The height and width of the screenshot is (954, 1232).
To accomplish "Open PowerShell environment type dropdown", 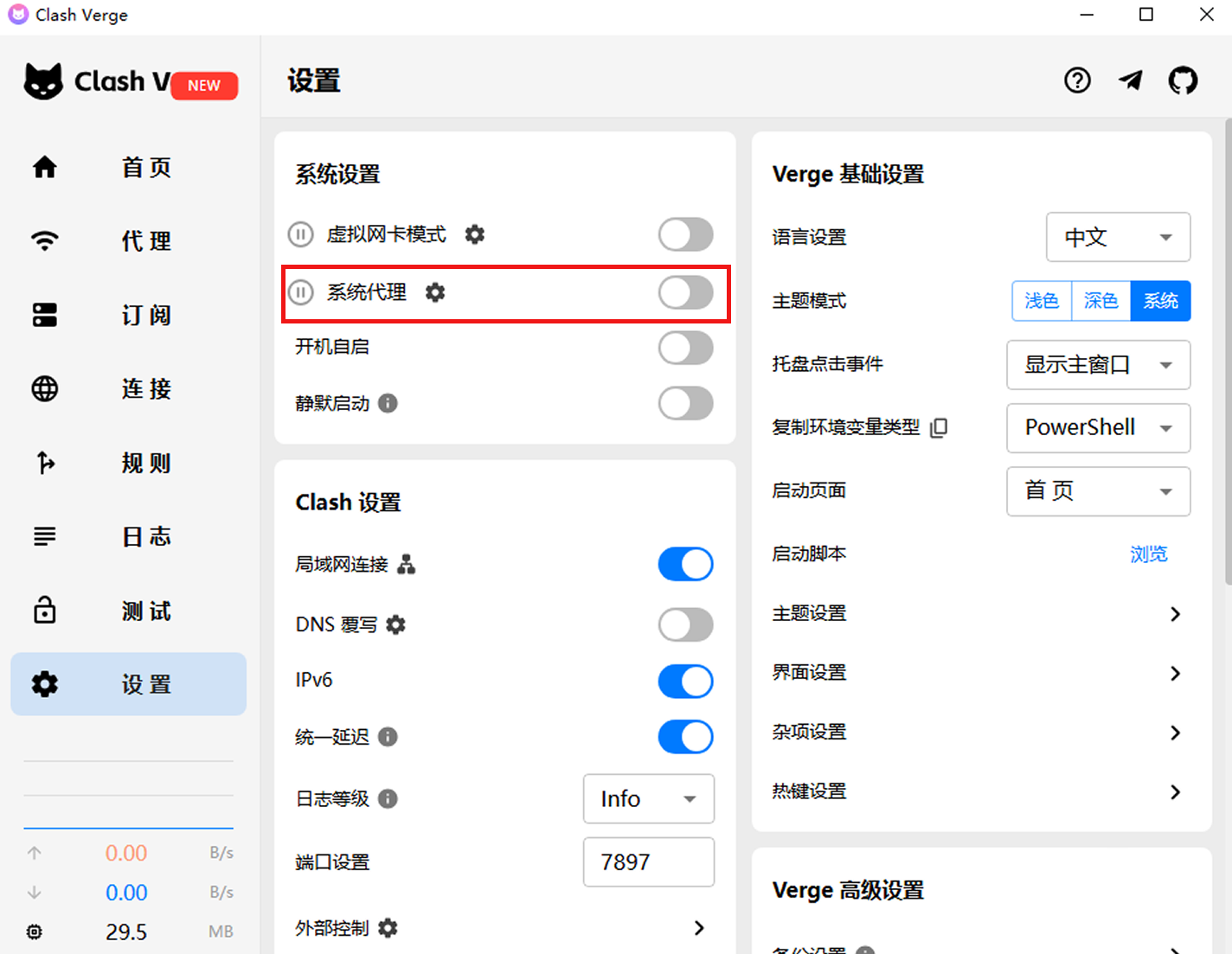I will pos(1099,427).
